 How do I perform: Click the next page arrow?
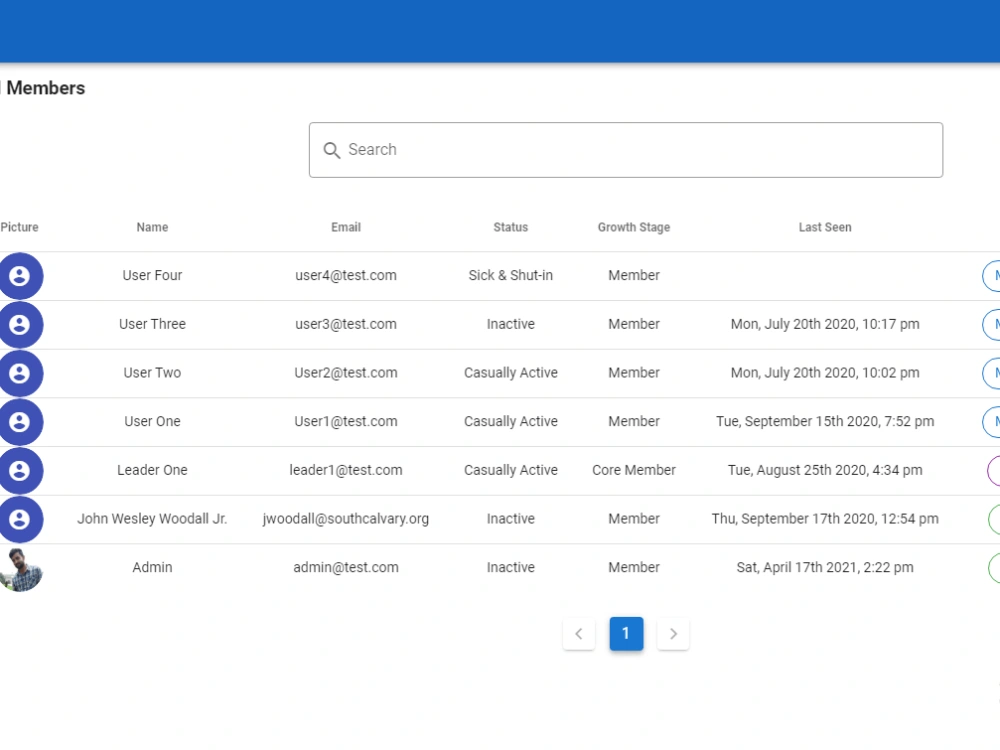(673, 633)
